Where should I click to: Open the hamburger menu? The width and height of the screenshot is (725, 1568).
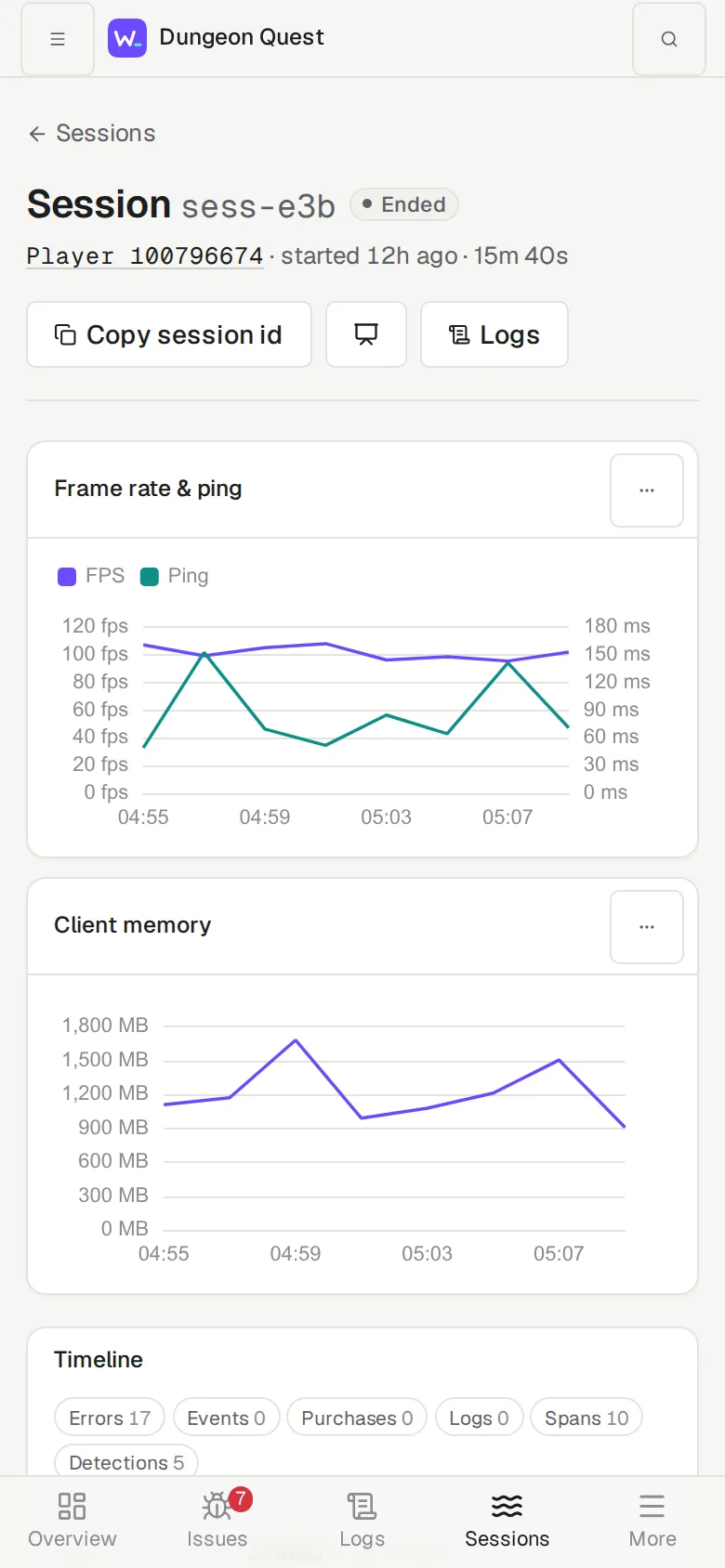[58, 39]
